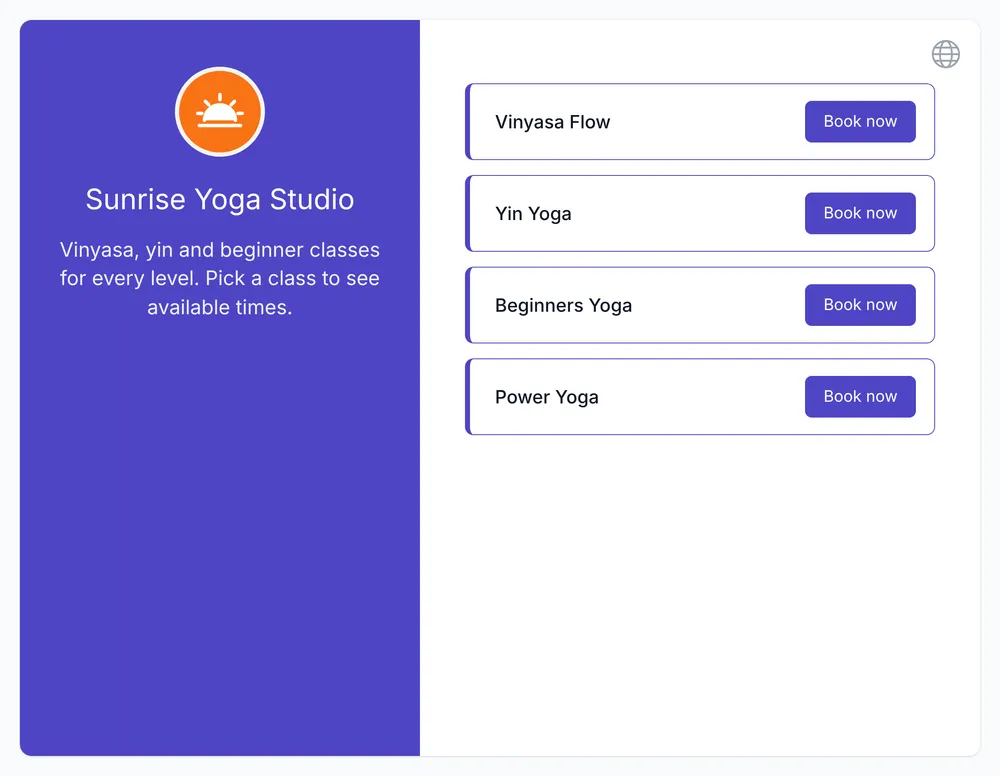The height and width of the screenshot is (776, 1000).
Task: Select the 'Beginners Yoga' class name
Action: click(563, 305)
